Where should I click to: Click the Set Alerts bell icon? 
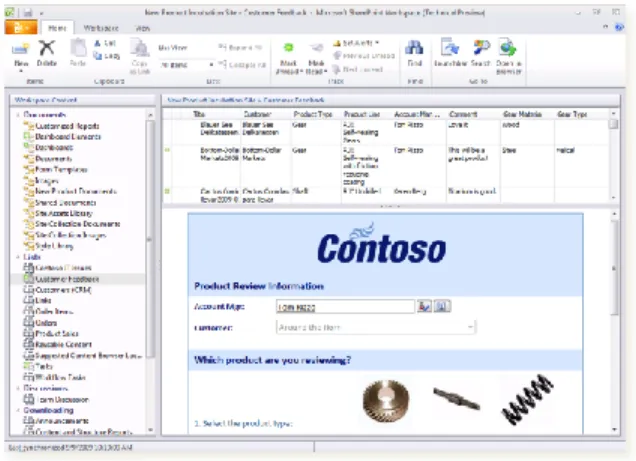pyautogui.click(x=337, y=43)
